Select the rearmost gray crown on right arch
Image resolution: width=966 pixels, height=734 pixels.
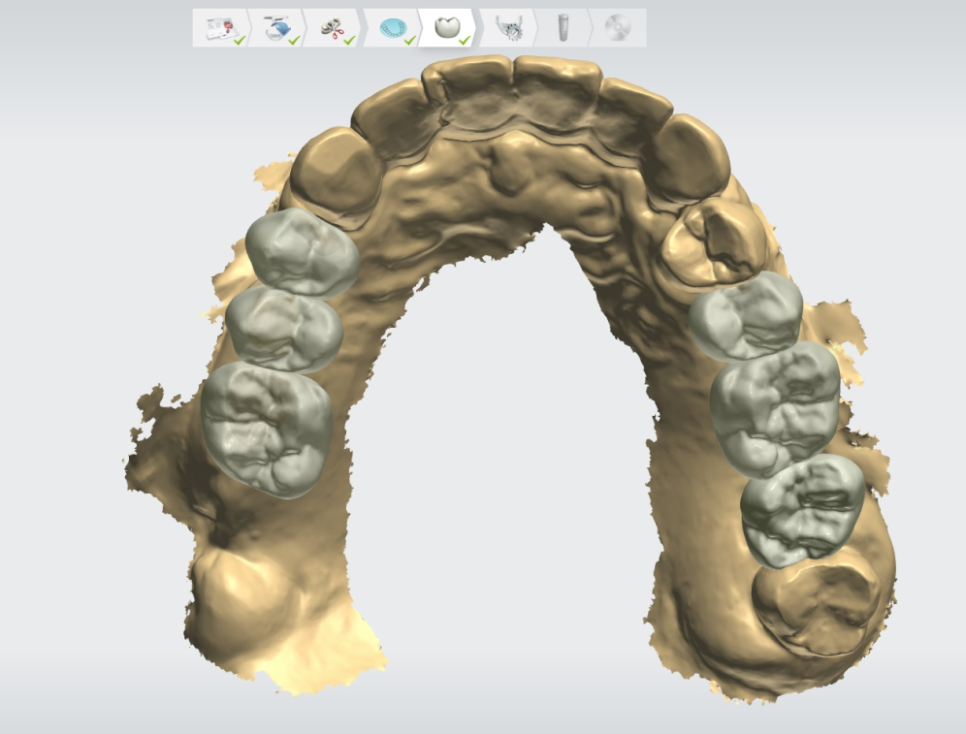802,508
